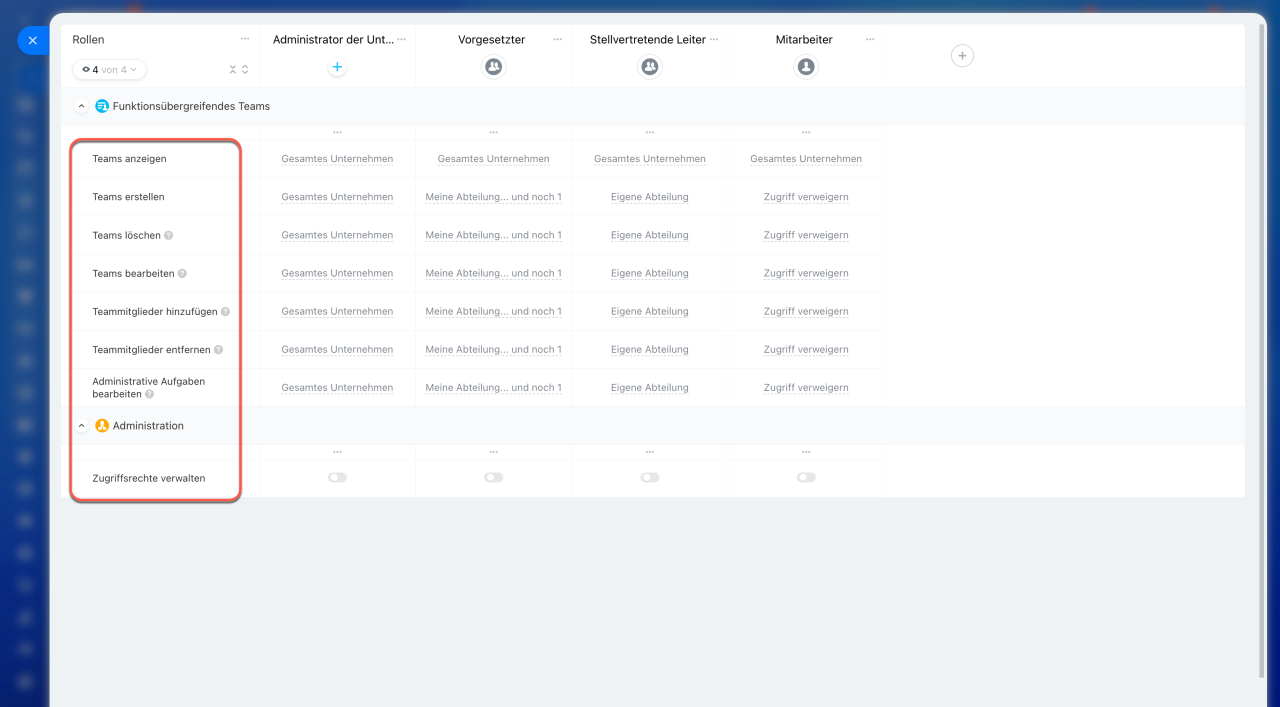The width and height of the screenshot is (1280, 707).
Task: Change the Vorgesetzter 'Teams anzeigen' value
Action: tap(493, 159)
